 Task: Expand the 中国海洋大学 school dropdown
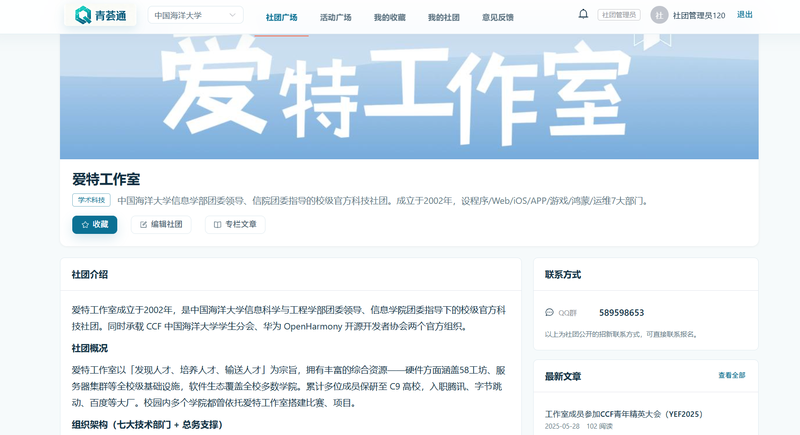(x=195, y=15)
